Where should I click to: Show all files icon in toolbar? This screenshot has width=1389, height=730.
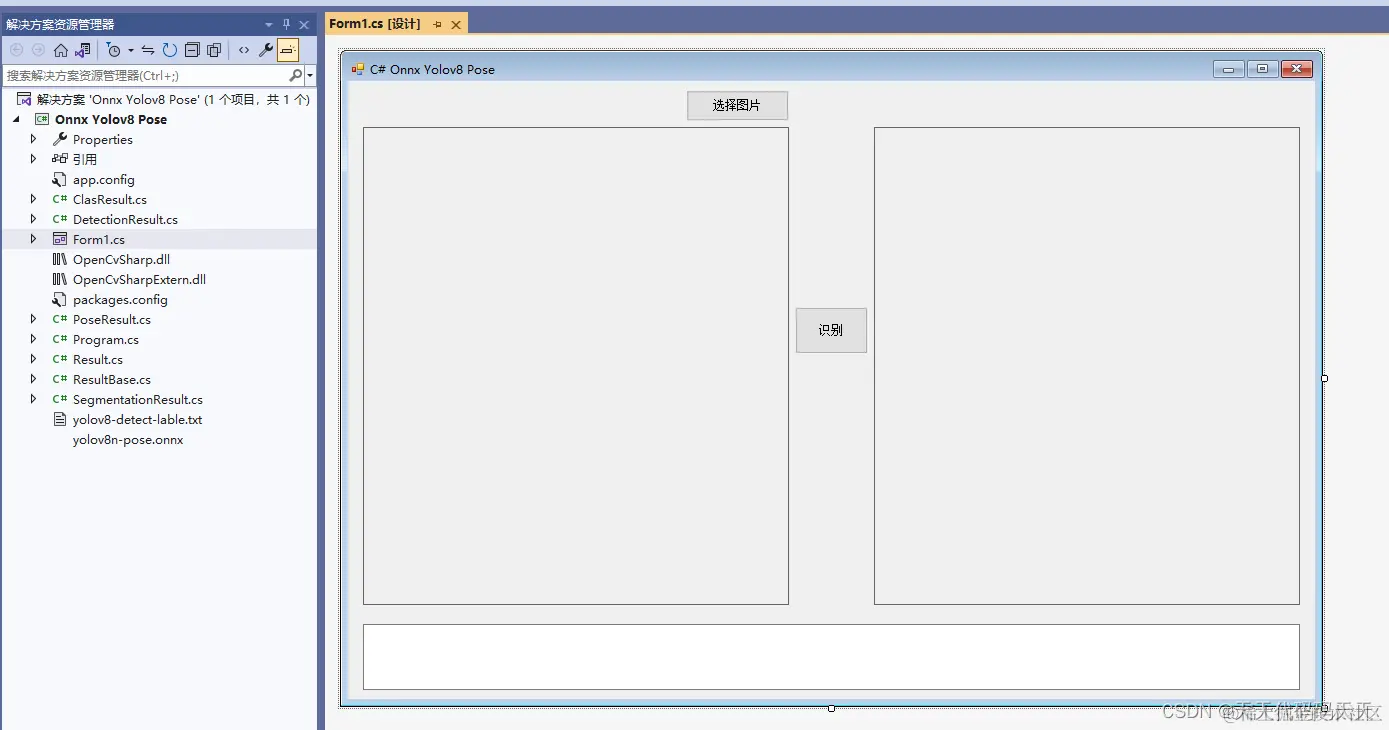214,50
